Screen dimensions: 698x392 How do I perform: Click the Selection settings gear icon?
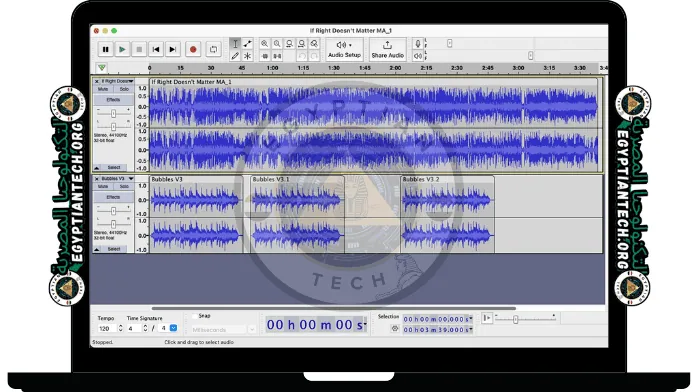[x=394, y=329]
